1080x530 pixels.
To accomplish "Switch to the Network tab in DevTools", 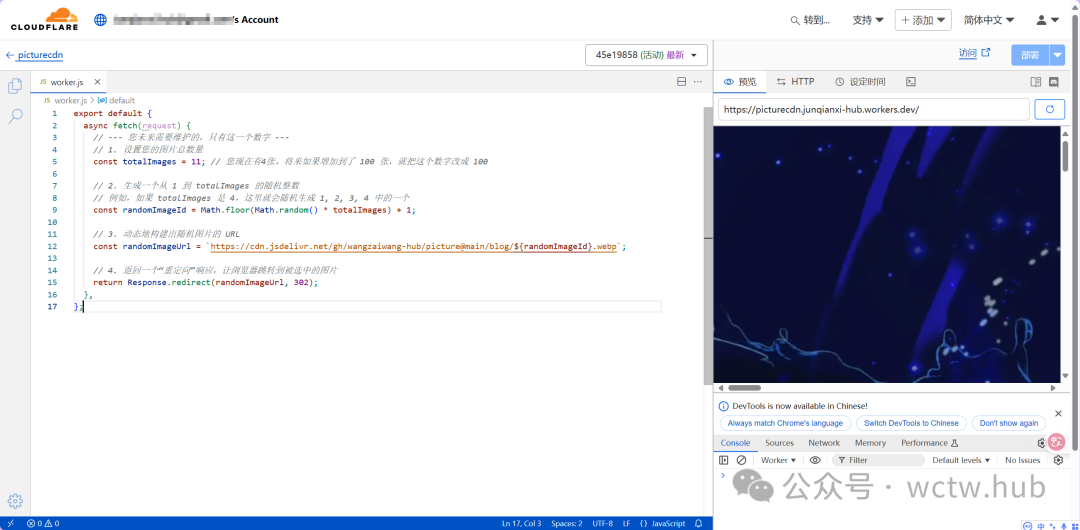I will click(x=824, y=443).
